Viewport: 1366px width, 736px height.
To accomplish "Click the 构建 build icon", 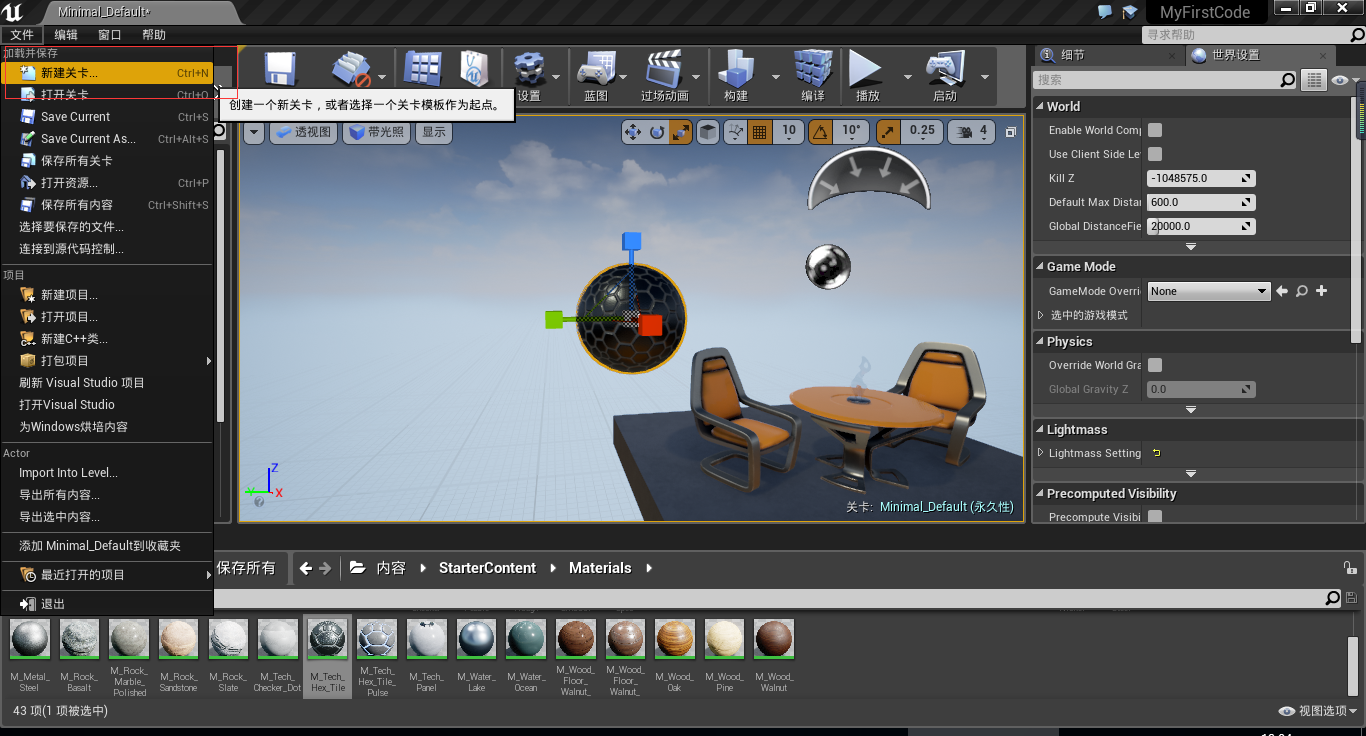I will [737, 70].
